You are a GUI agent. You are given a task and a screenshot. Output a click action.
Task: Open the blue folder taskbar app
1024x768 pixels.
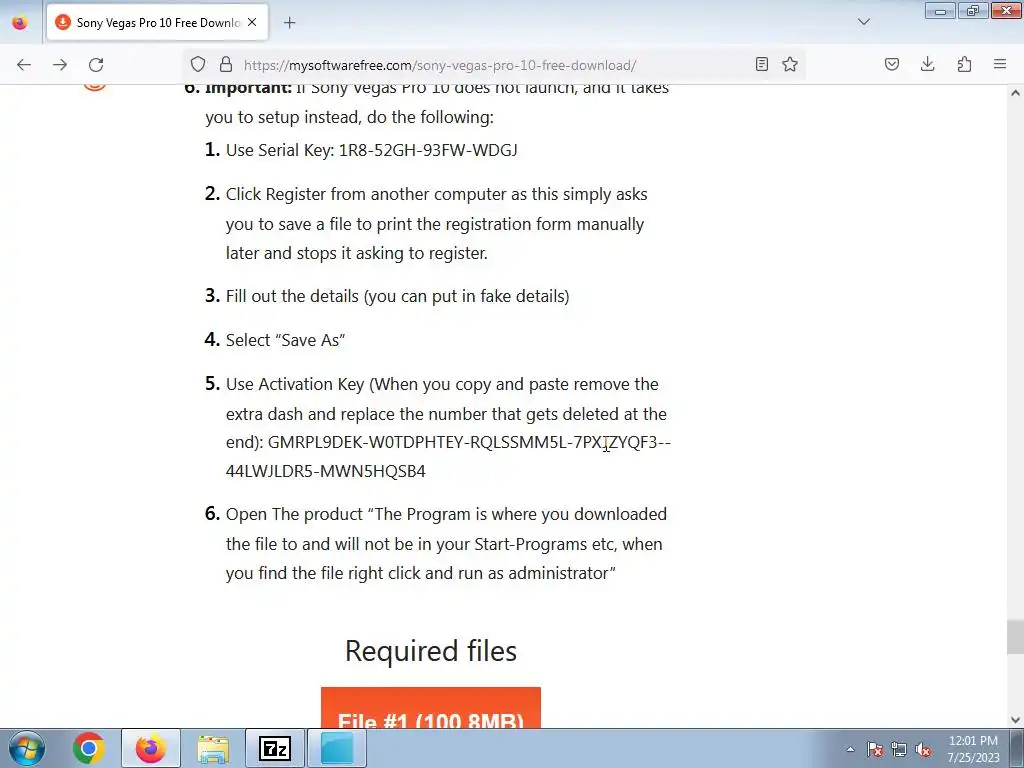[x=337, y=748]
